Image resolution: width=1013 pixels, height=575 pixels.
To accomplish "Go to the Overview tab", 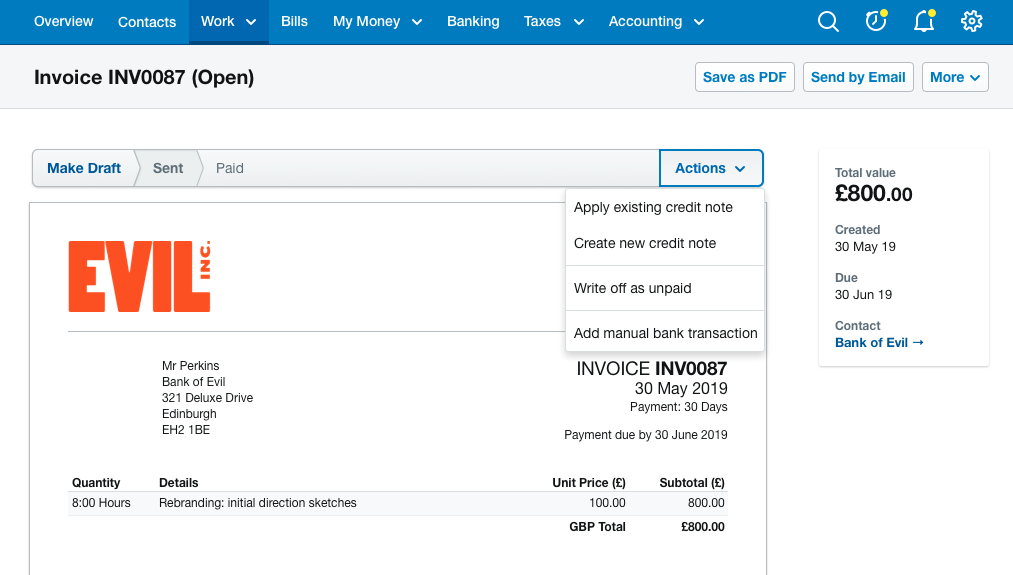I will click(x=63, y=21).
